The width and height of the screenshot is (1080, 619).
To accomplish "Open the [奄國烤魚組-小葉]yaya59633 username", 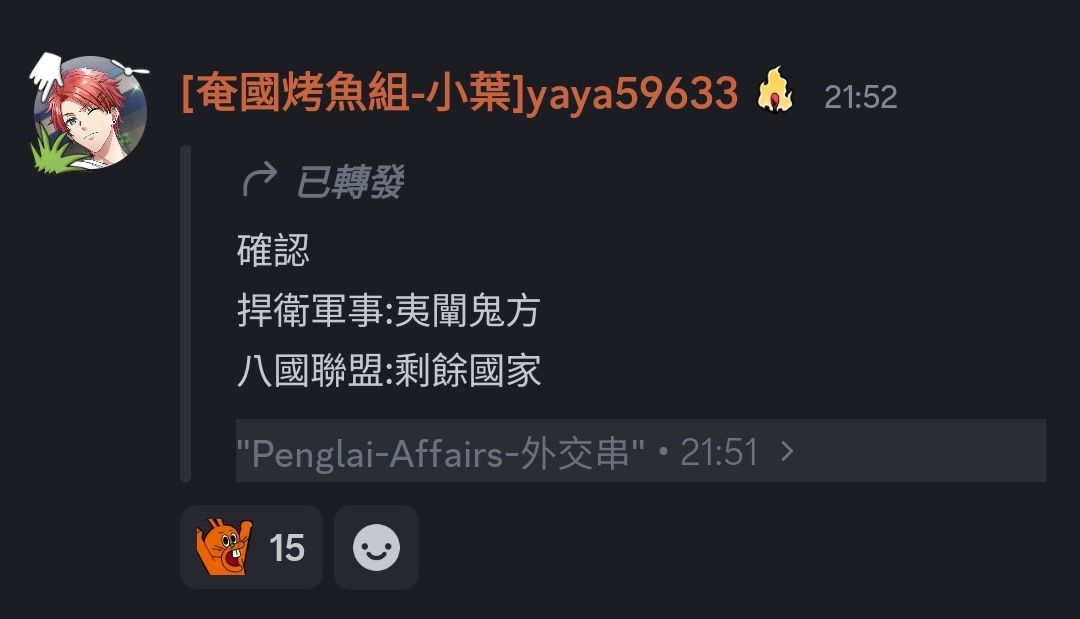I will [x=459, y=93].
